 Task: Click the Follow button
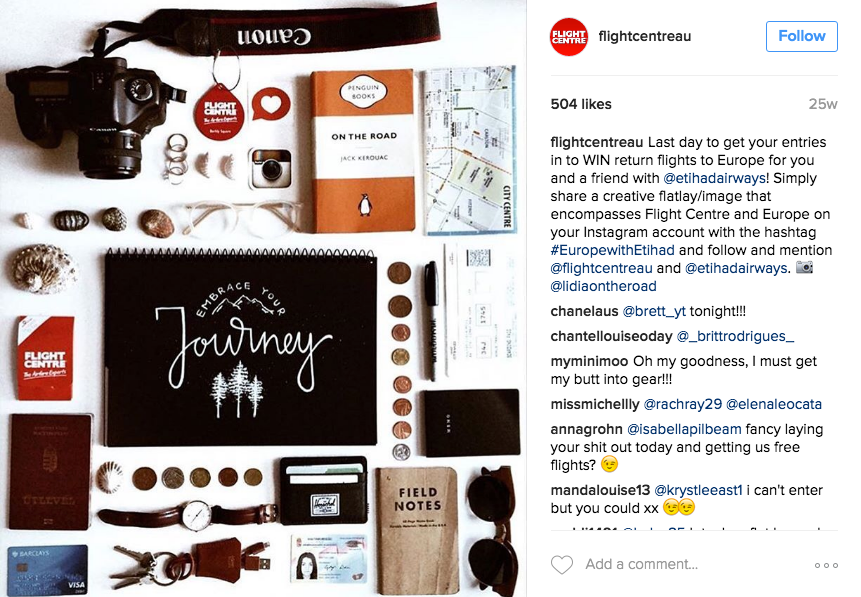pos(802,36)
